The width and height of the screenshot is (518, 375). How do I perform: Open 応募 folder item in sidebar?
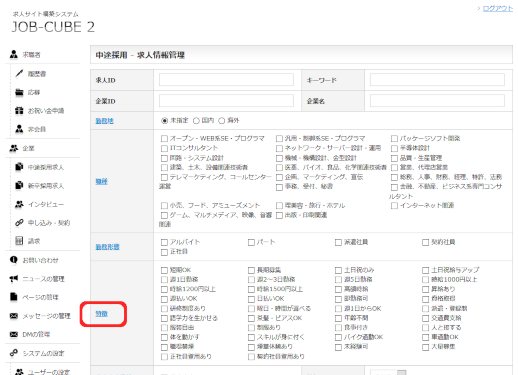coord(28,92)
